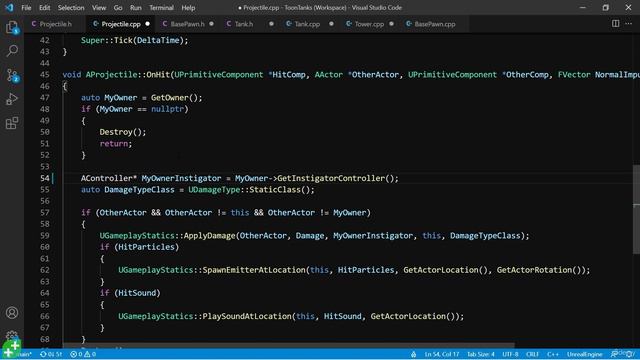640x360 pixels.
Task: Switch to the BasePawn.h tab
Action: 187,24
